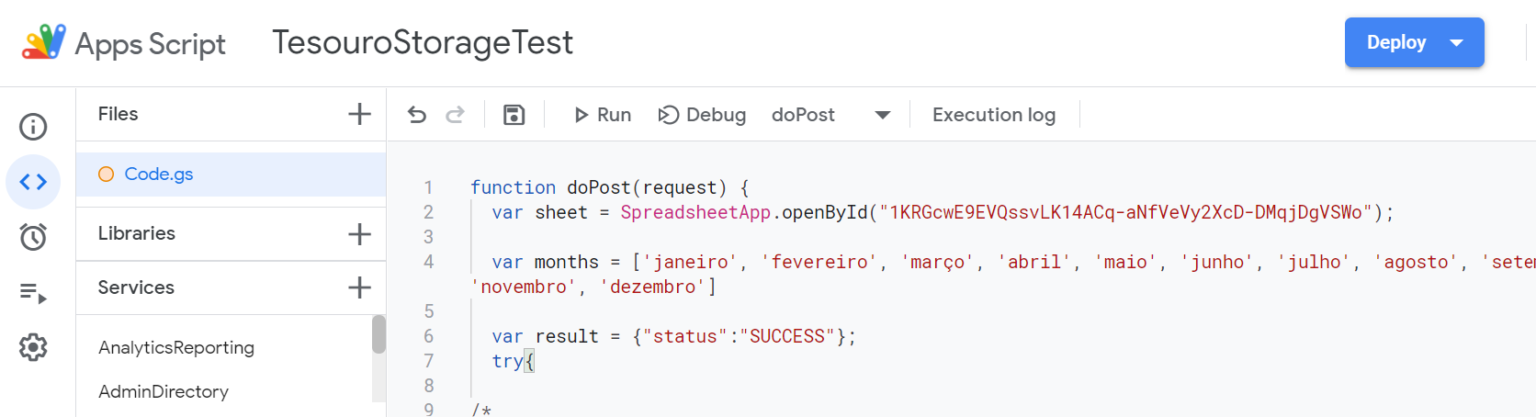The image size is (1536, 417).
Task: Add a new file with plus icon
Action: coord(359,114)
